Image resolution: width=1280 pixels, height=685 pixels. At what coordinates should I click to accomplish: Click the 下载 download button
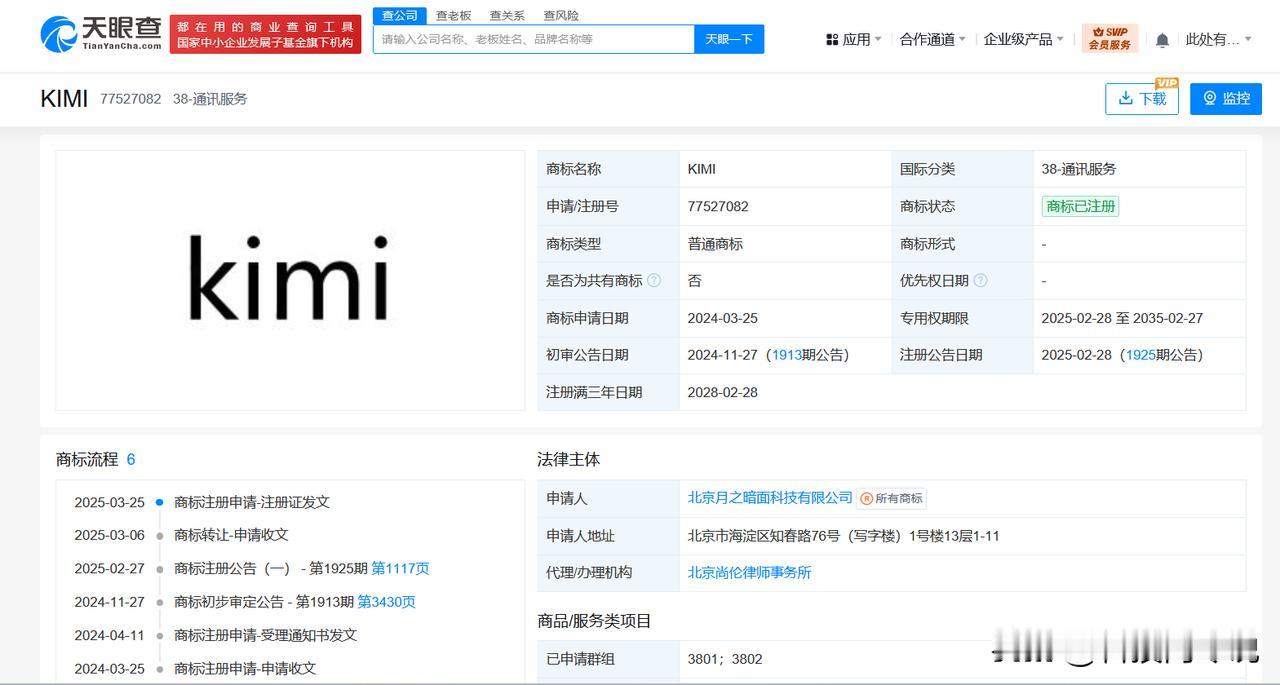(x=1142, y=98)
